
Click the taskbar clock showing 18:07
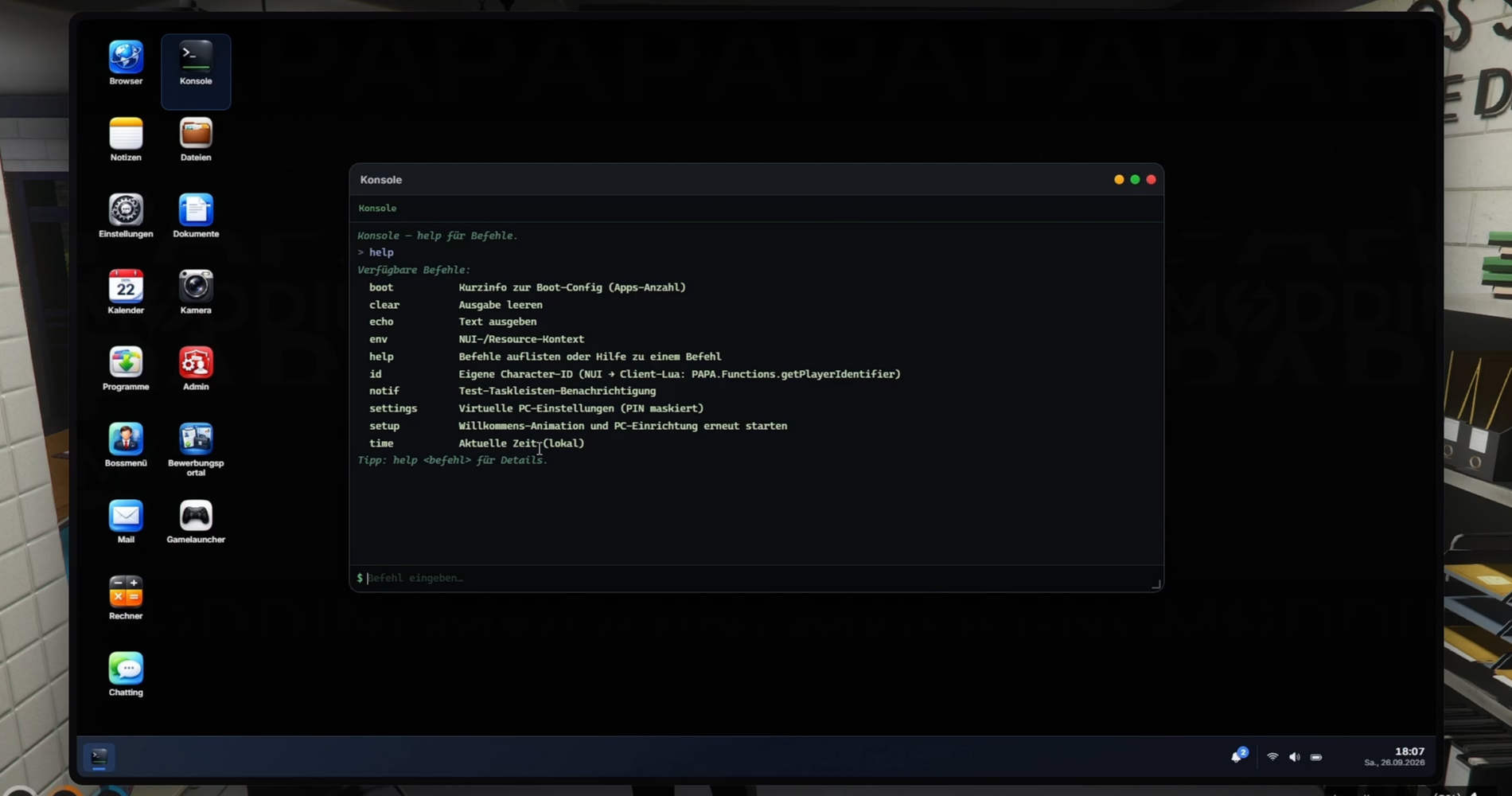1409,751
